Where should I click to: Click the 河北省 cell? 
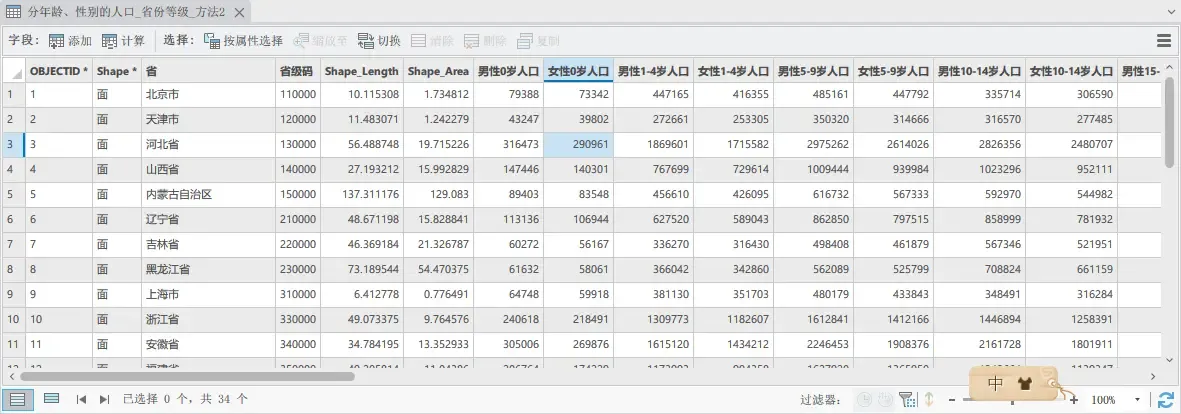pos(208,145)
